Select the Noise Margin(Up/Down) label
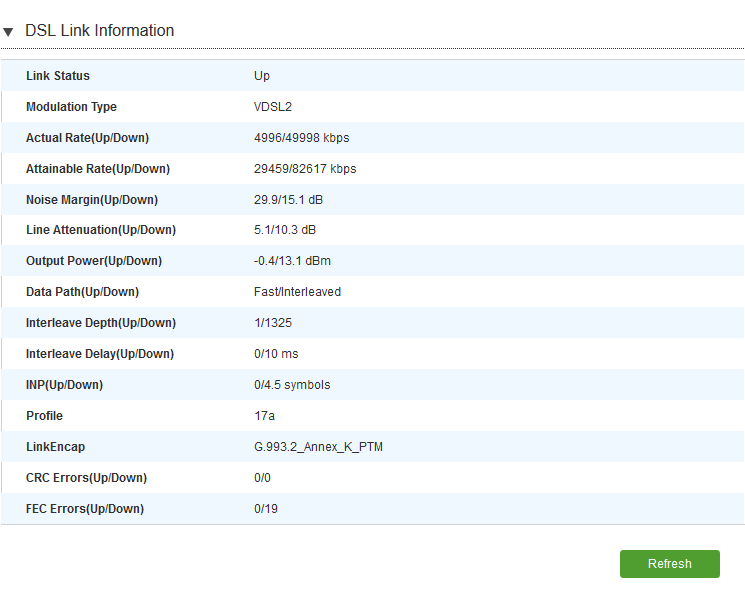The image size is (745, 599). point(91,200)
